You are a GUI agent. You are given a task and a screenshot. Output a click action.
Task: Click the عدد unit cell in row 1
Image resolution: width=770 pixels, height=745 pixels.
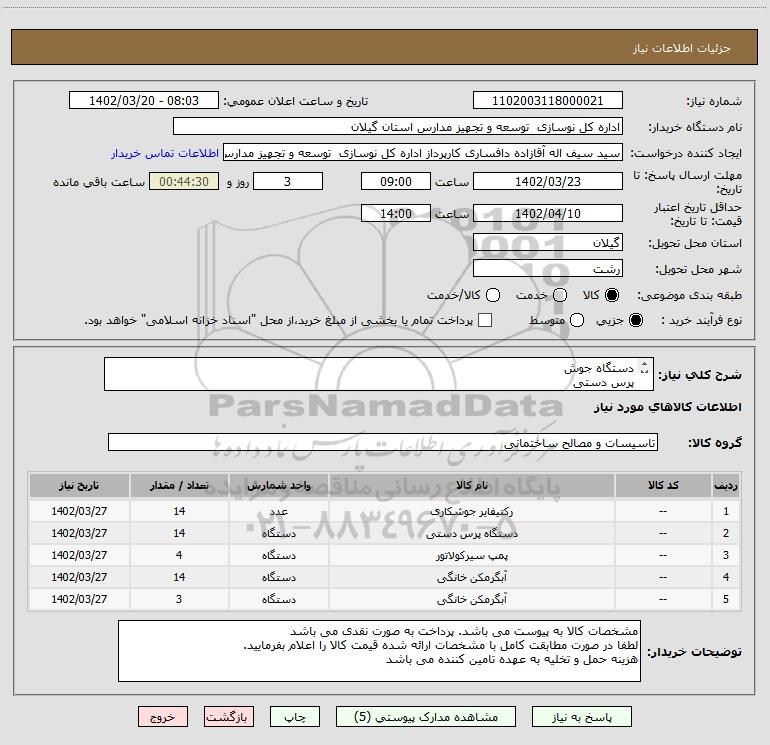click(x=278, y=511)
